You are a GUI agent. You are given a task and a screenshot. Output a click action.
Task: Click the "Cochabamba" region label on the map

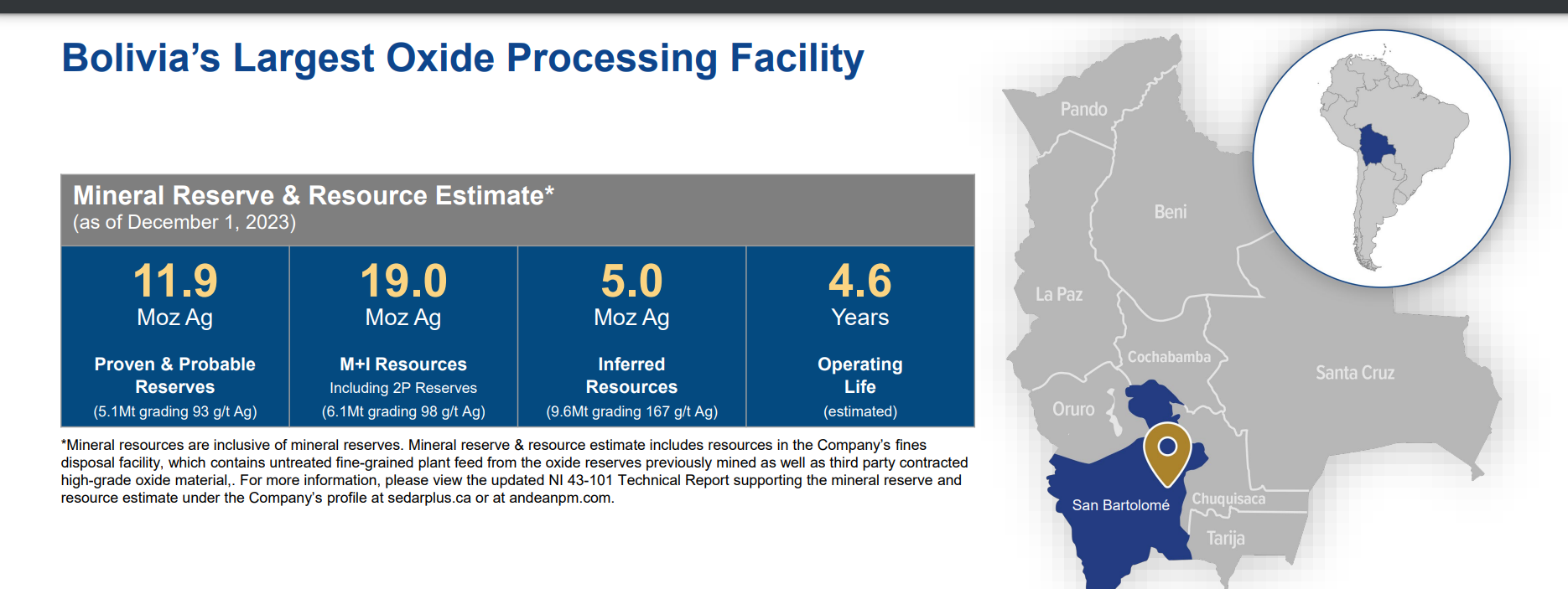(1169, 357)
